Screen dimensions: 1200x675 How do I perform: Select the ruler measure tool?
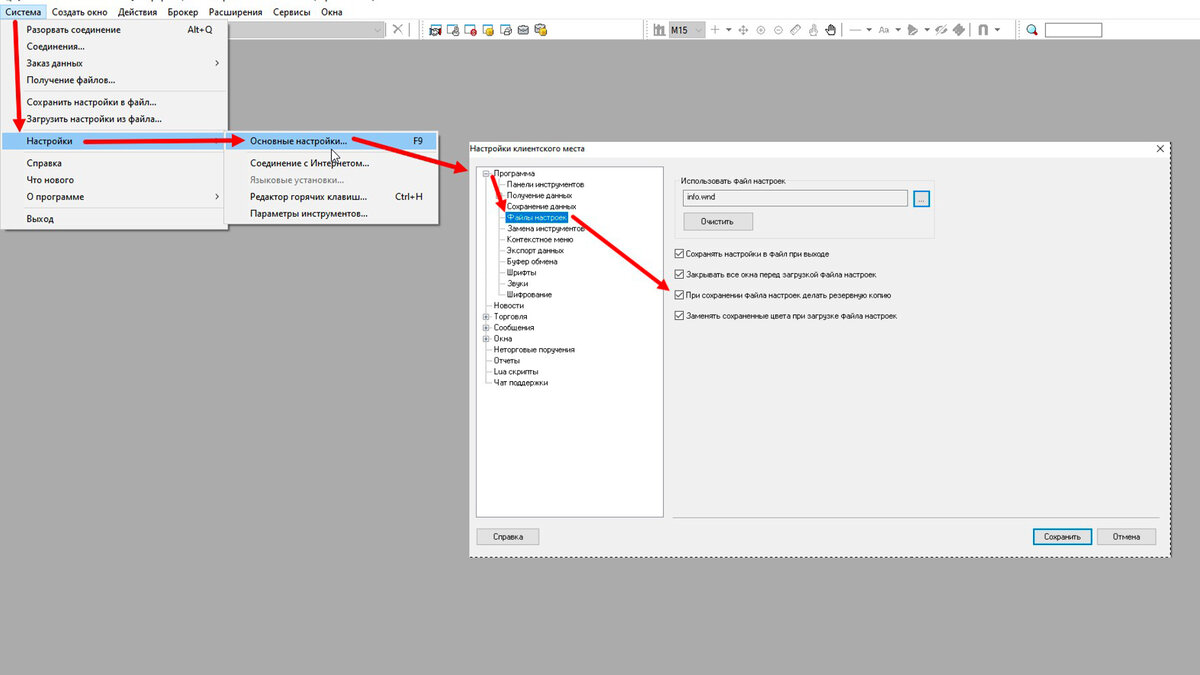click(x=796, y=30)
